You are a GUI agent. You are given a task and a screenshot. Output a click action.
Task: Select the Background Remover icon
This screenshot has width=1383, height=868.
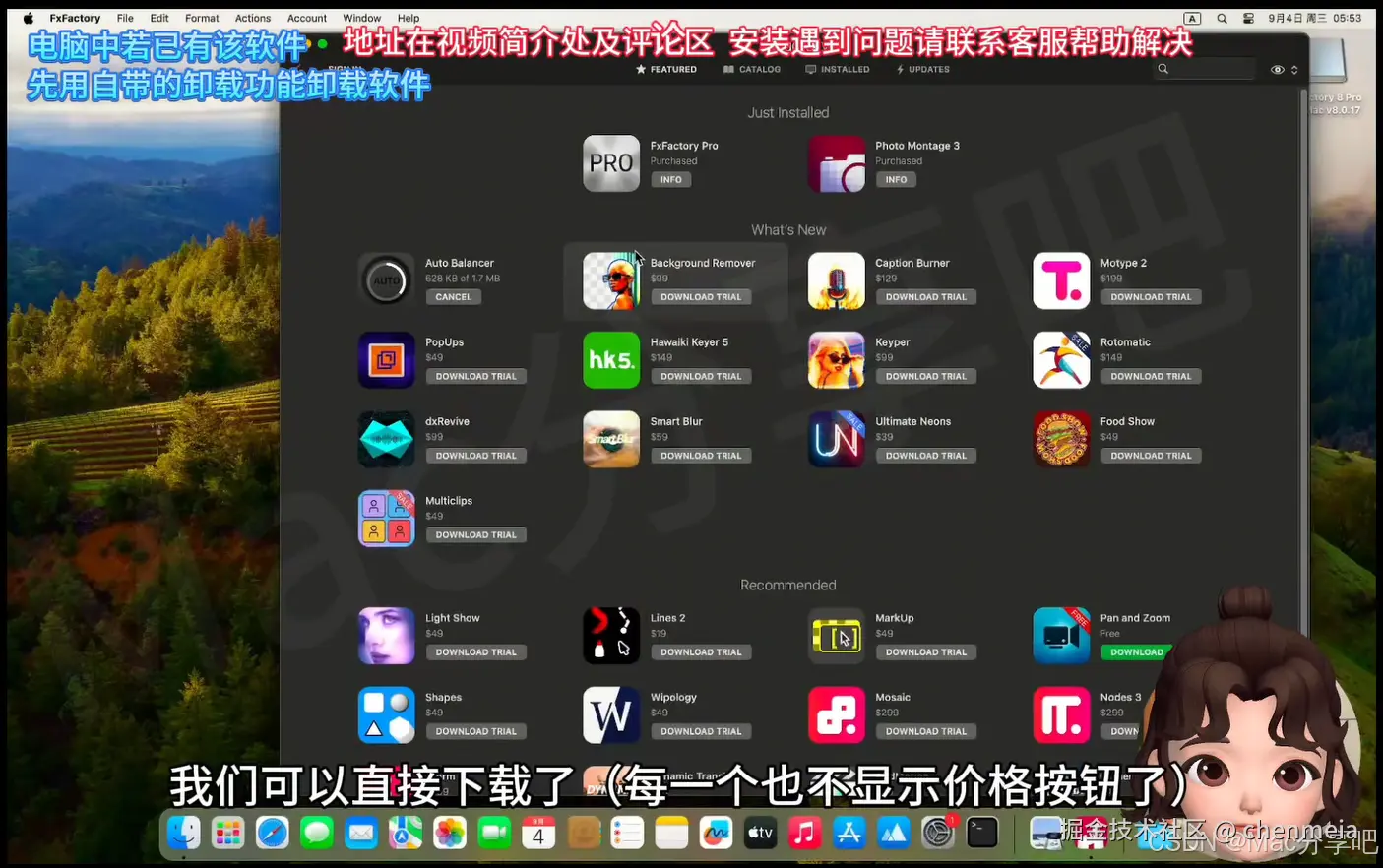610,280
